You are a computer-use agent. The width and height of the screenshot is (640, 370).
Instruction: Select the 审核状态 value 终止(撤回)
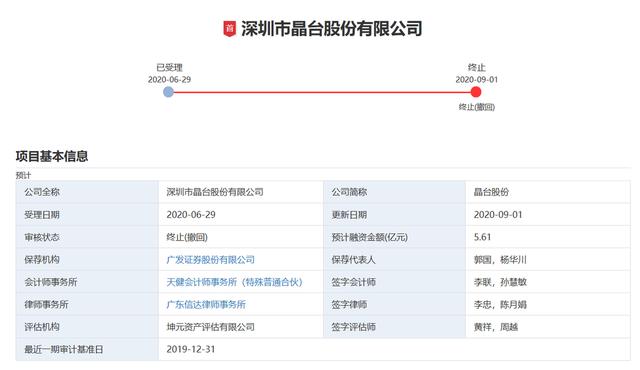187,237
